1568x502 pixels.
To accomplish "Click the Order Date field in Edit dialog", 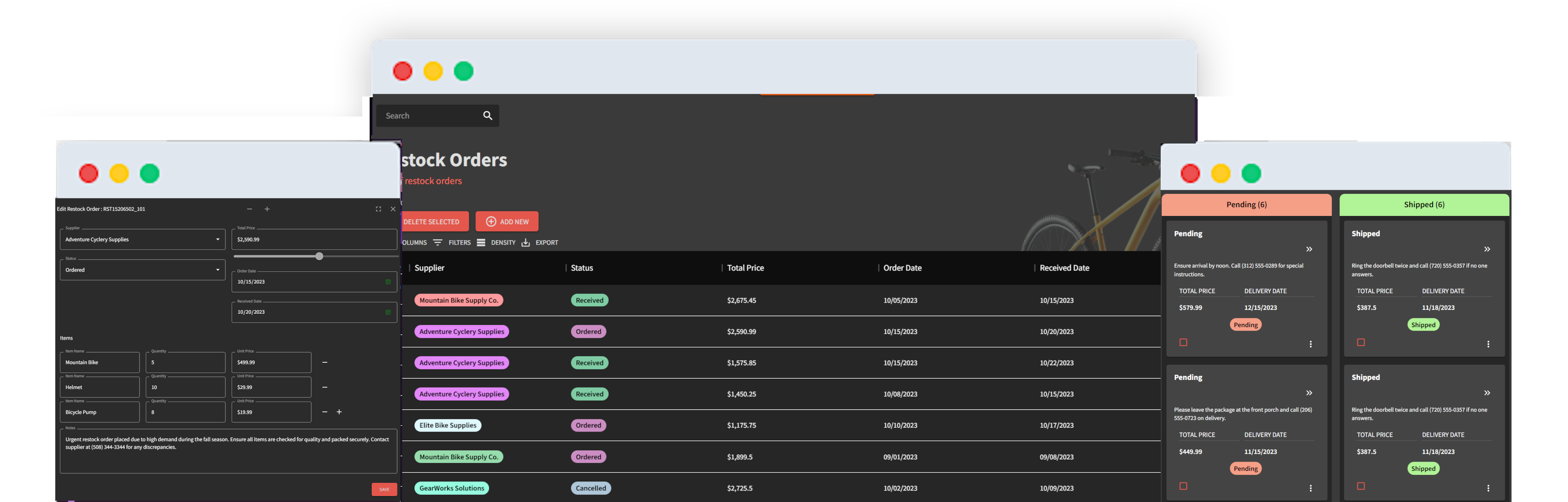I will point(314,282).
